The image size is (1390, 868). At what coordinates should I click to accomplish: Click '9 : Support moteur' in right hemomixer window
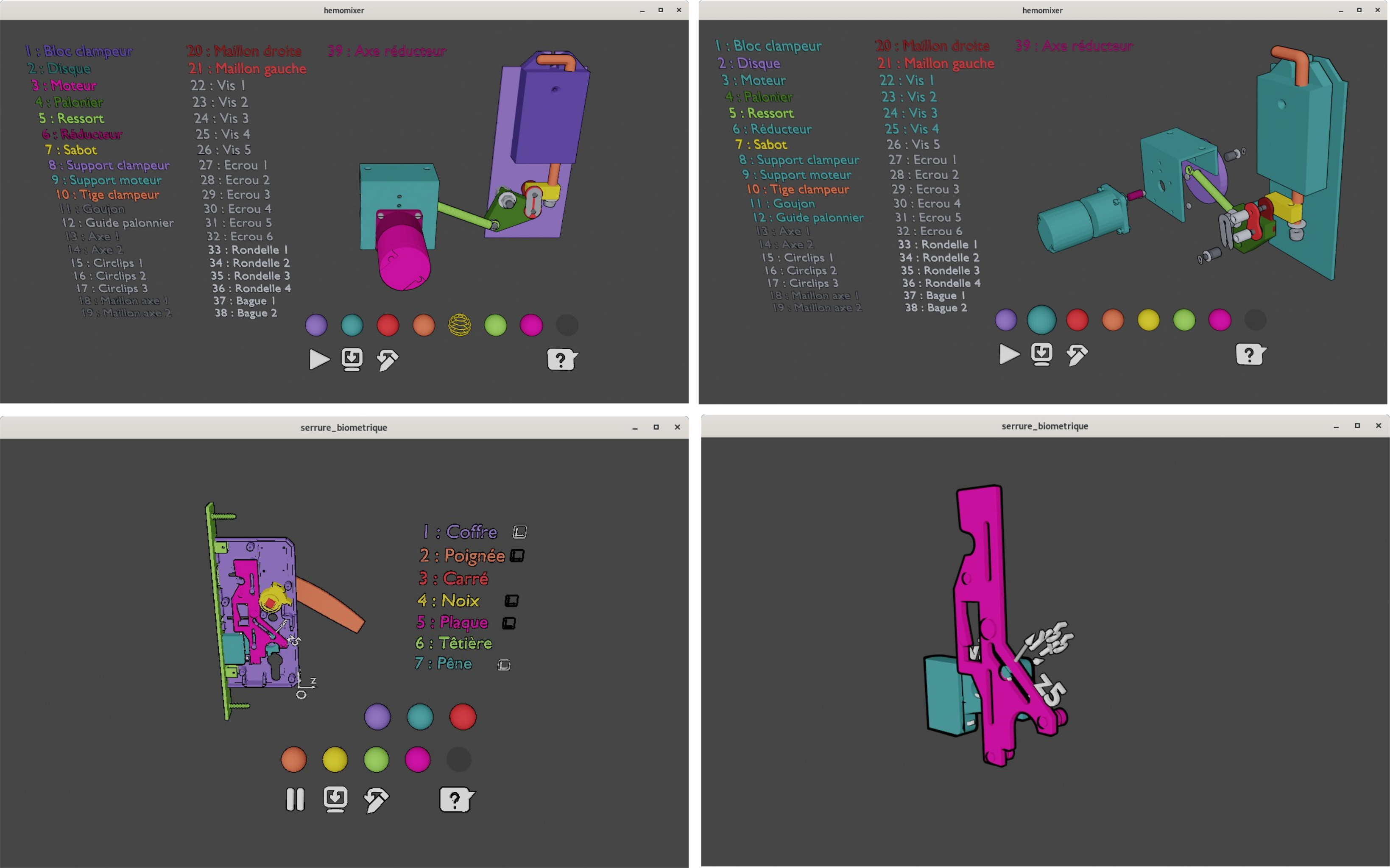[x=797, y=175]
